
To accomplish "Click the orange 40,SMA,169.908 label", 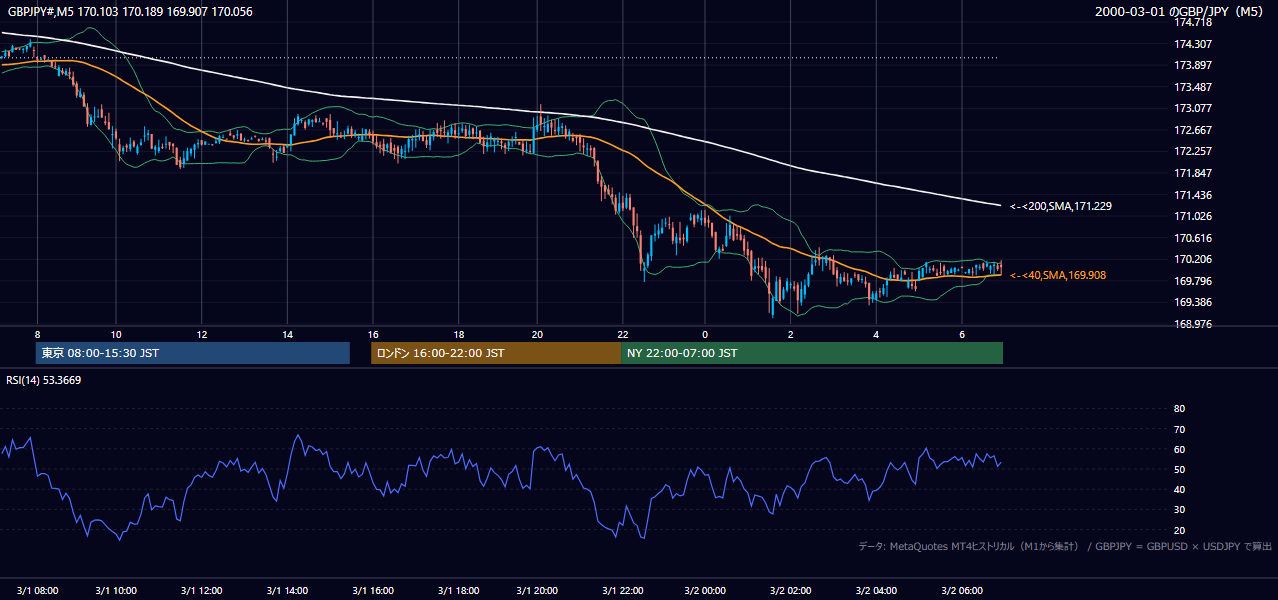I will point(1058,275).
